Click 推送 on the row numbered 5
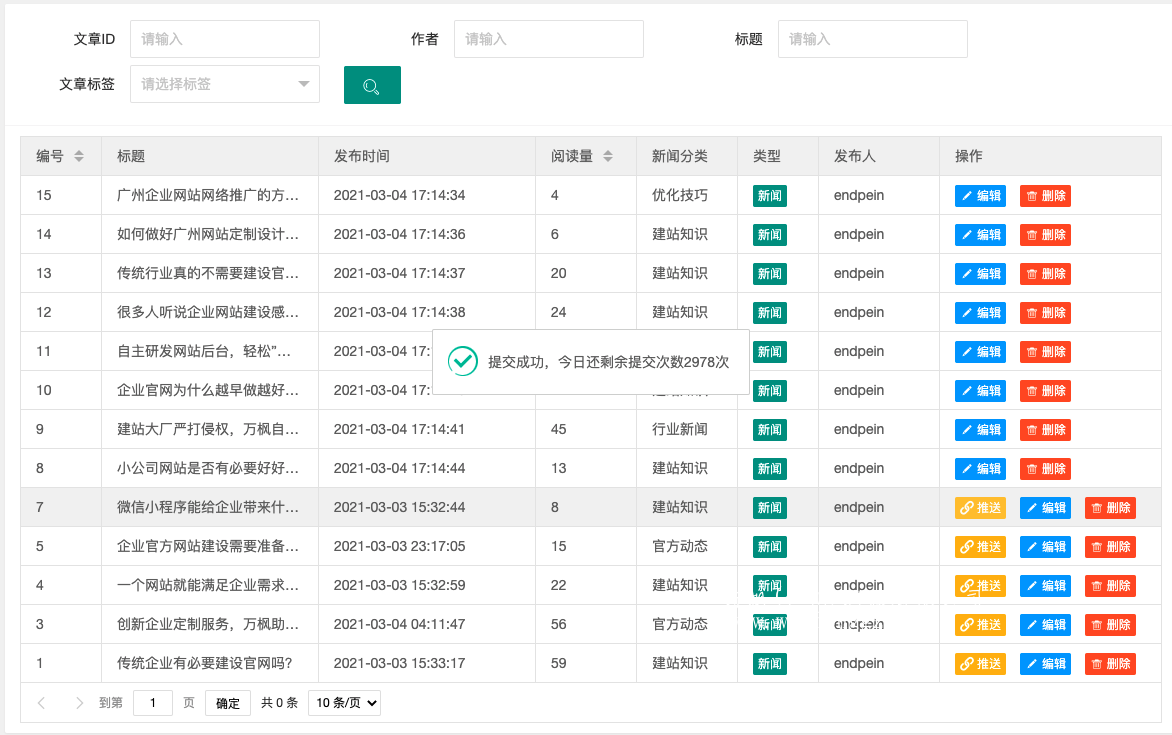Viewport: 1172px width, 735px height. click(981, 546)
